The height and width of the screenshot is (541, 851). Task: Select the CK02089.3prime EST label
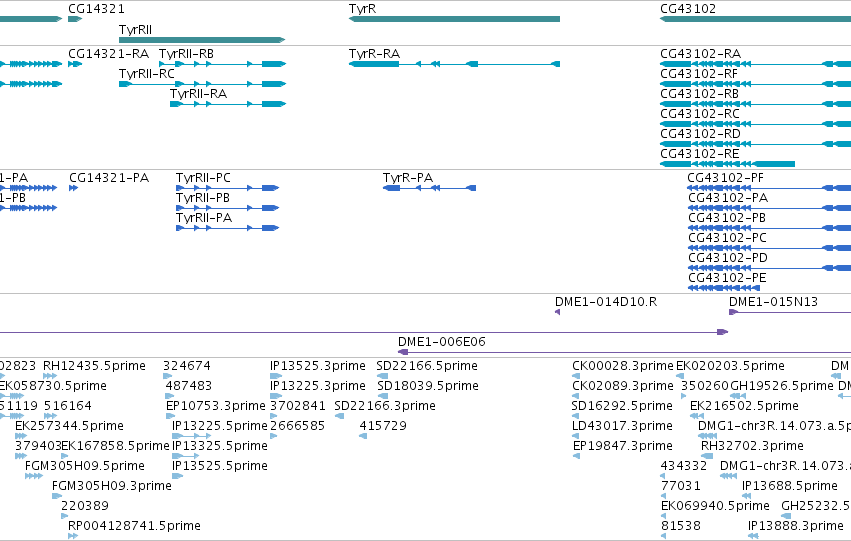click(623, 386)
